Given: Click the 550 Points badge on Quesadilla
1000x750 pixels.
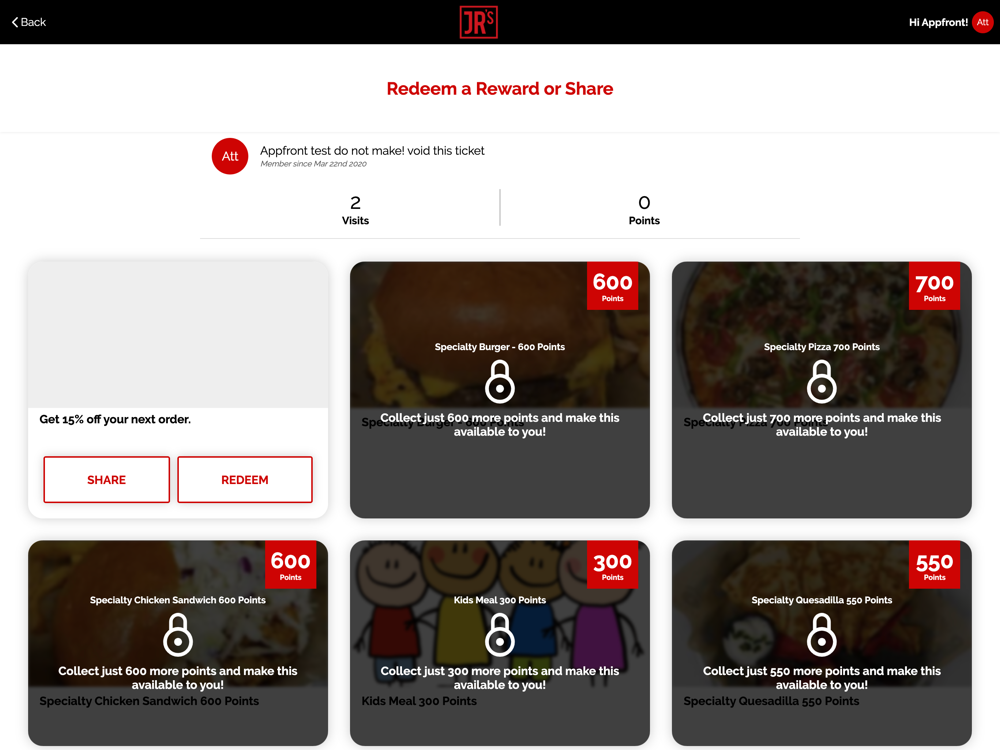Looking at the screenshot, I should 934,564.
